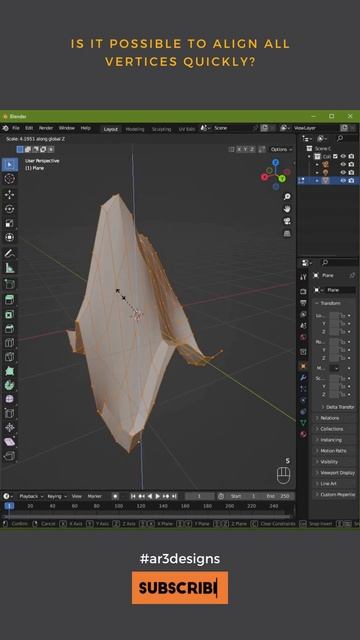The image size is (360, 640).
Task: Hide the highlighted outliner object's eye
Action: 343,180
